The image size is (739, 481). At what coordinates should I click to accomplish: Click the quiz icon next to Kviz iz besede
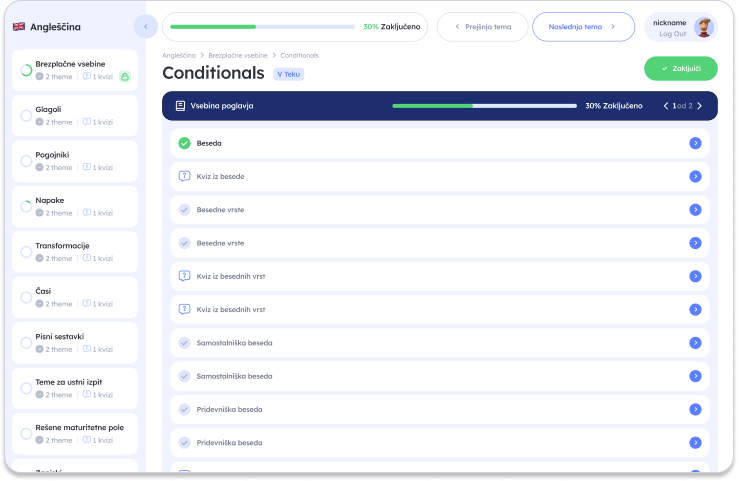pyautogui.click(x=184, y=176)
